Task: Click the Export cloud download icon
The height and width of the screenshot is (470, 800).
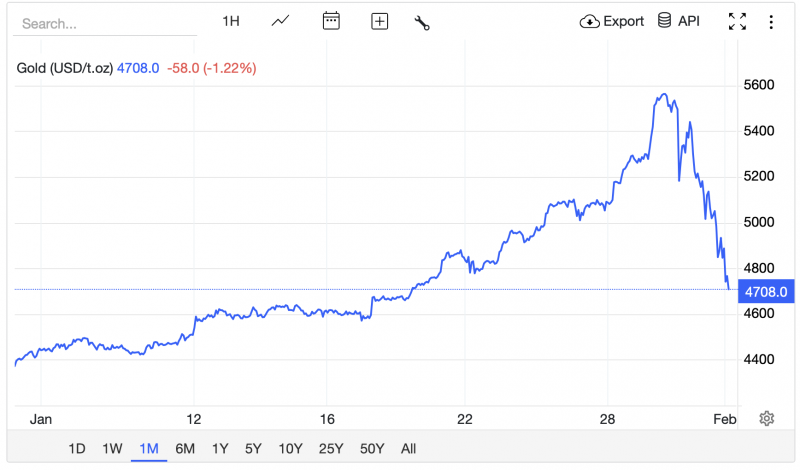Action: [x=589, y=21]
